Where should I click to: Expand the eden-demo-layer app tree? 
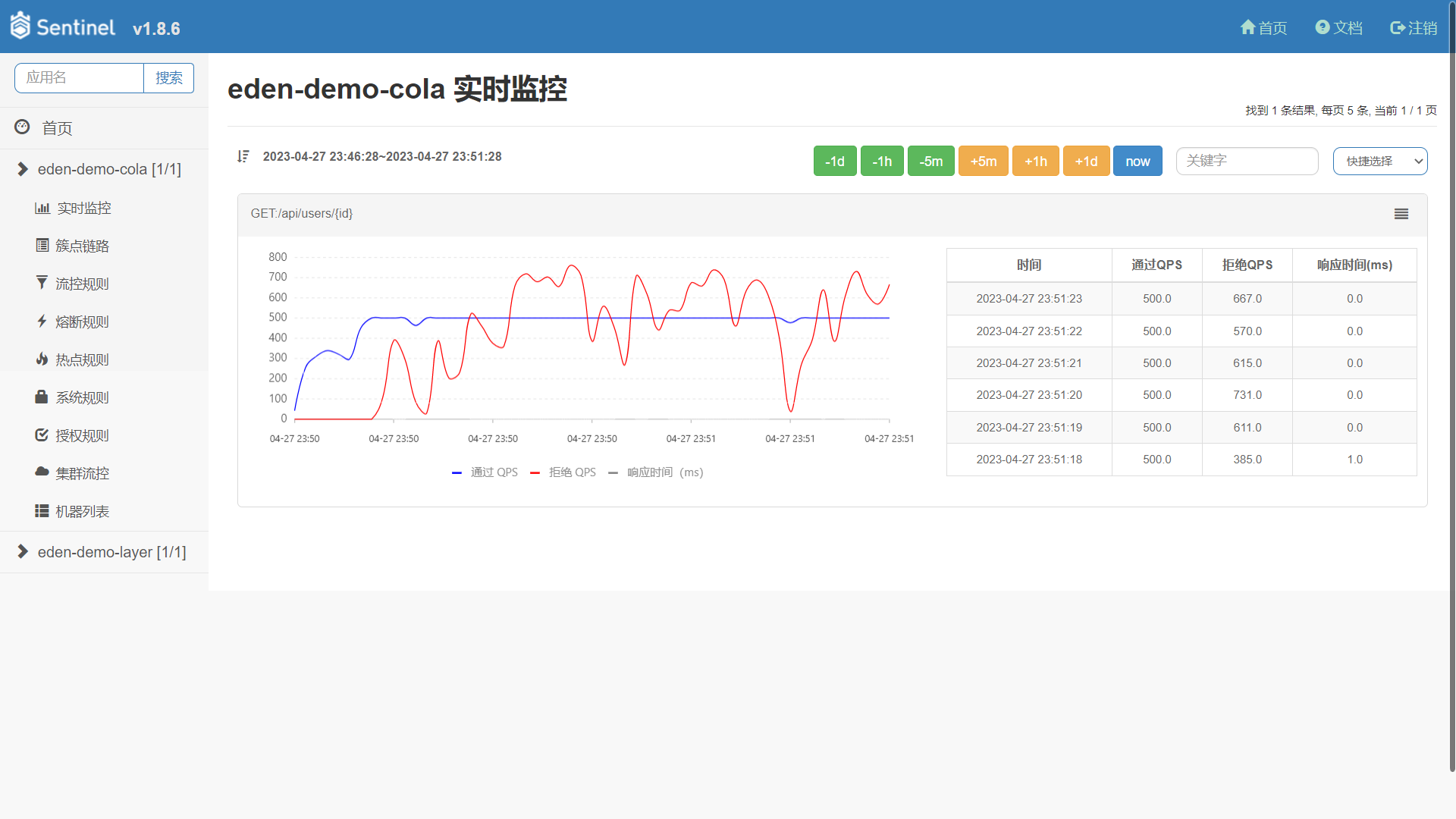pos(23,552)
